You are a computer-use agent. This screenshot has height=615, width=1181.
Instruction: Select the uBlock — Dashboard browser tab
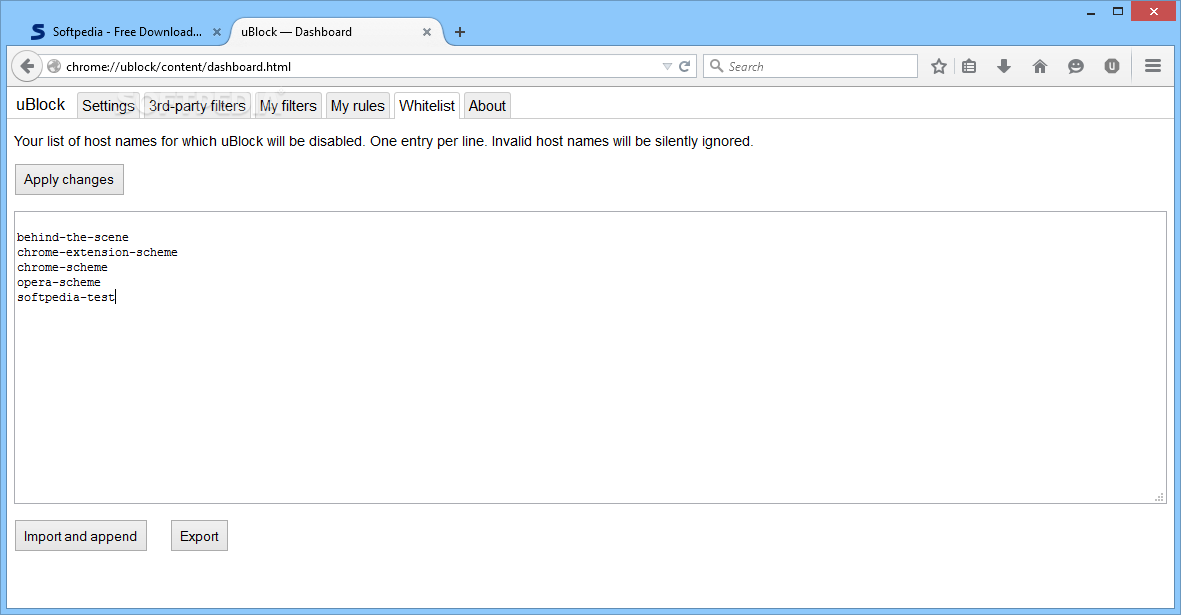tap(336, 32)
